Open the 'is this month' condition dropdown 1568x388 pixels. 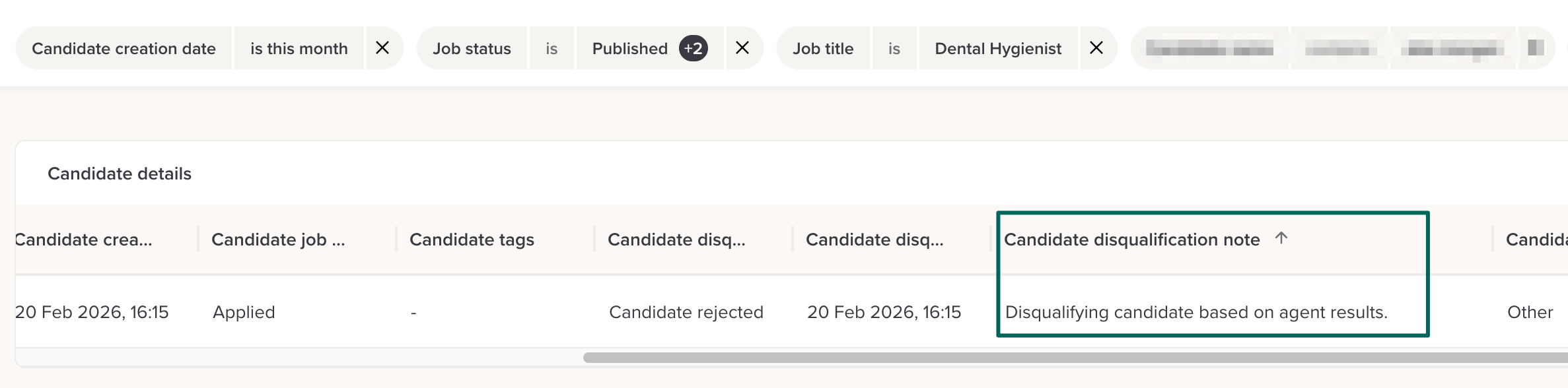pyautogui.click(x=299, y=48)
